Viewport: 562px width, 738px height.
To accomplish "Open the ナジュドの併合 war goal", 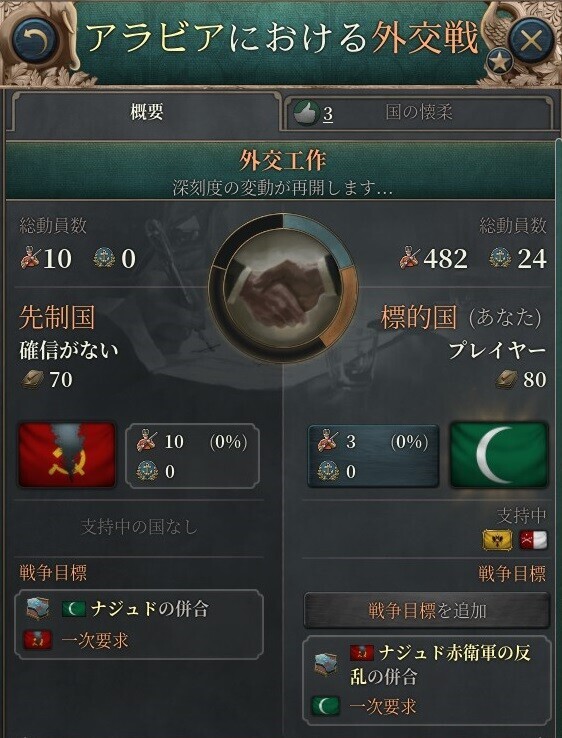I will coord(139,624).
